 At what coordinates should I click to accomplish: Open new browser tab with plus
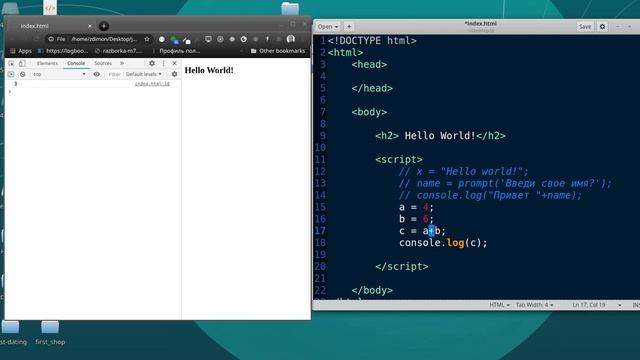coord(104,26)
